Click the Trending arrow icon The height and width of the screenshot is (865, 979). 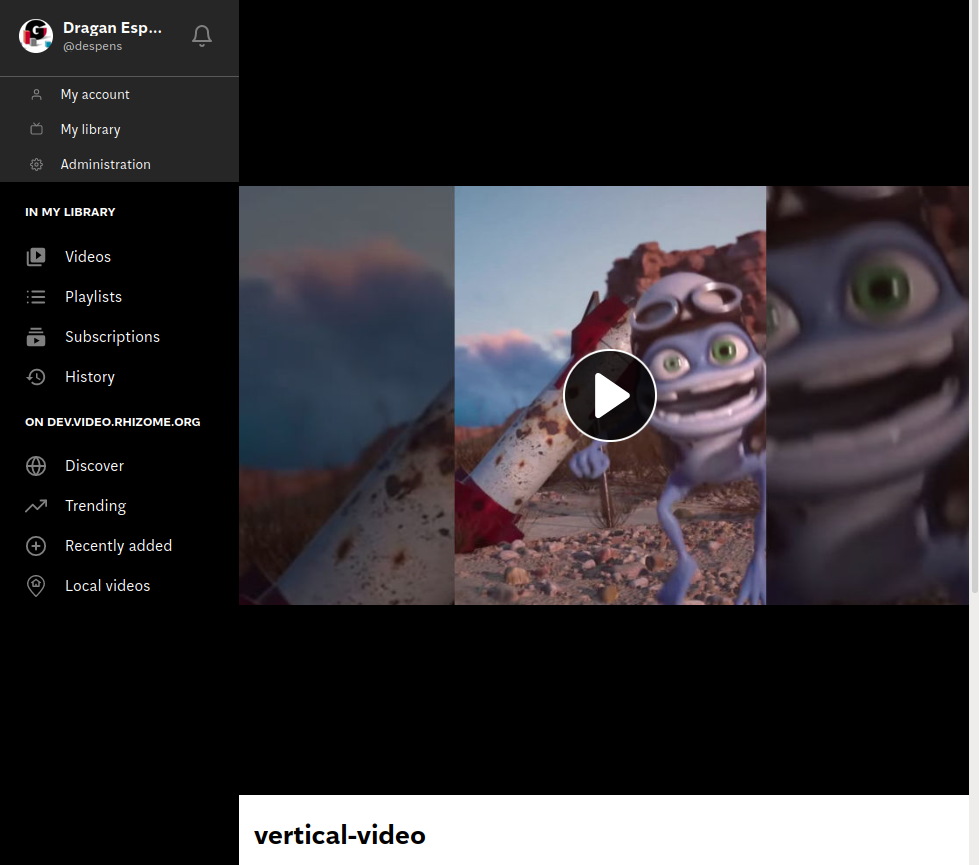[36, 506]
